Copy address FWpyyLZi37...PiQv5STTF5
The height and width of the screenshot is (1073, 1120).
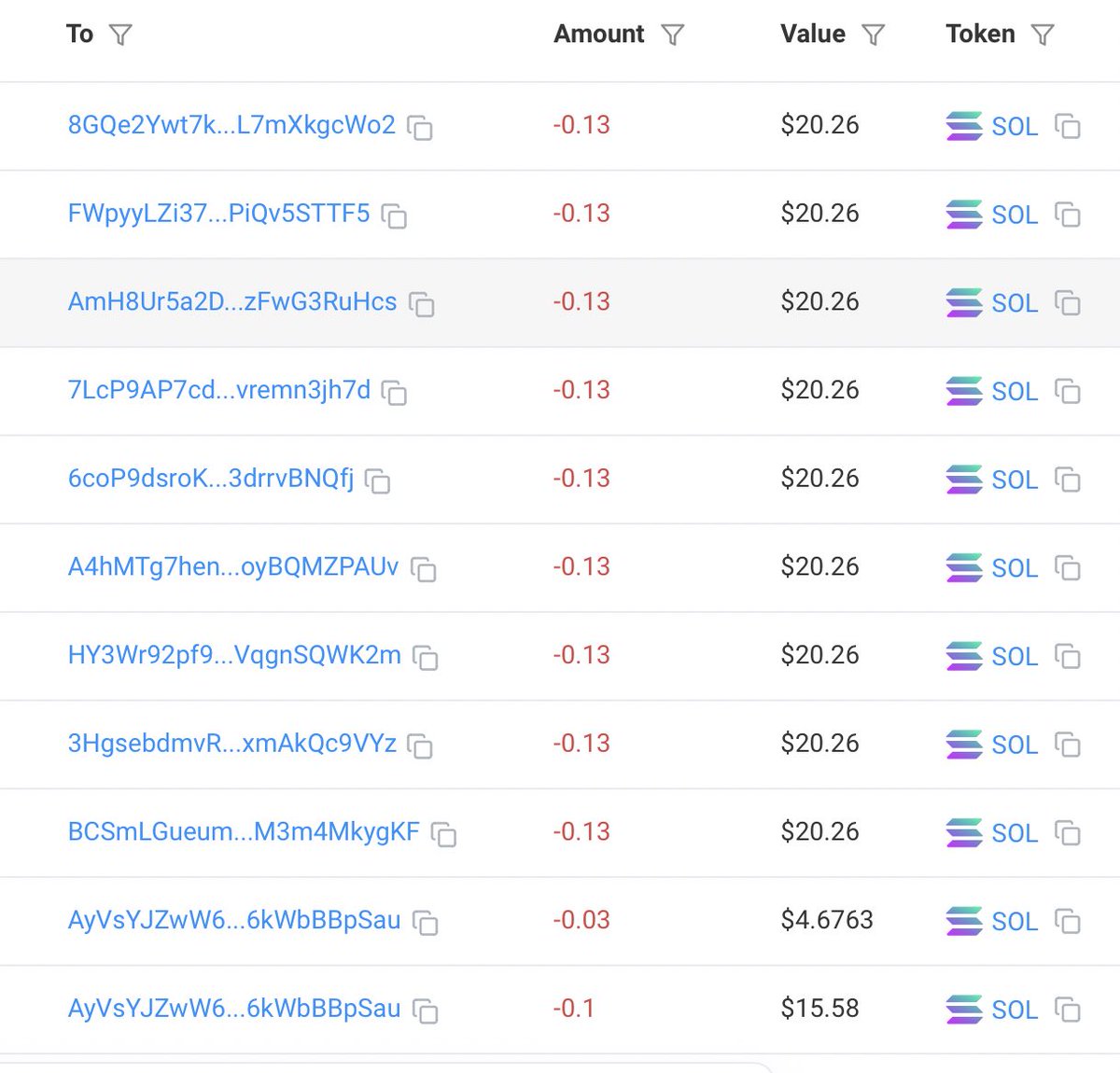tap(394, 216)
